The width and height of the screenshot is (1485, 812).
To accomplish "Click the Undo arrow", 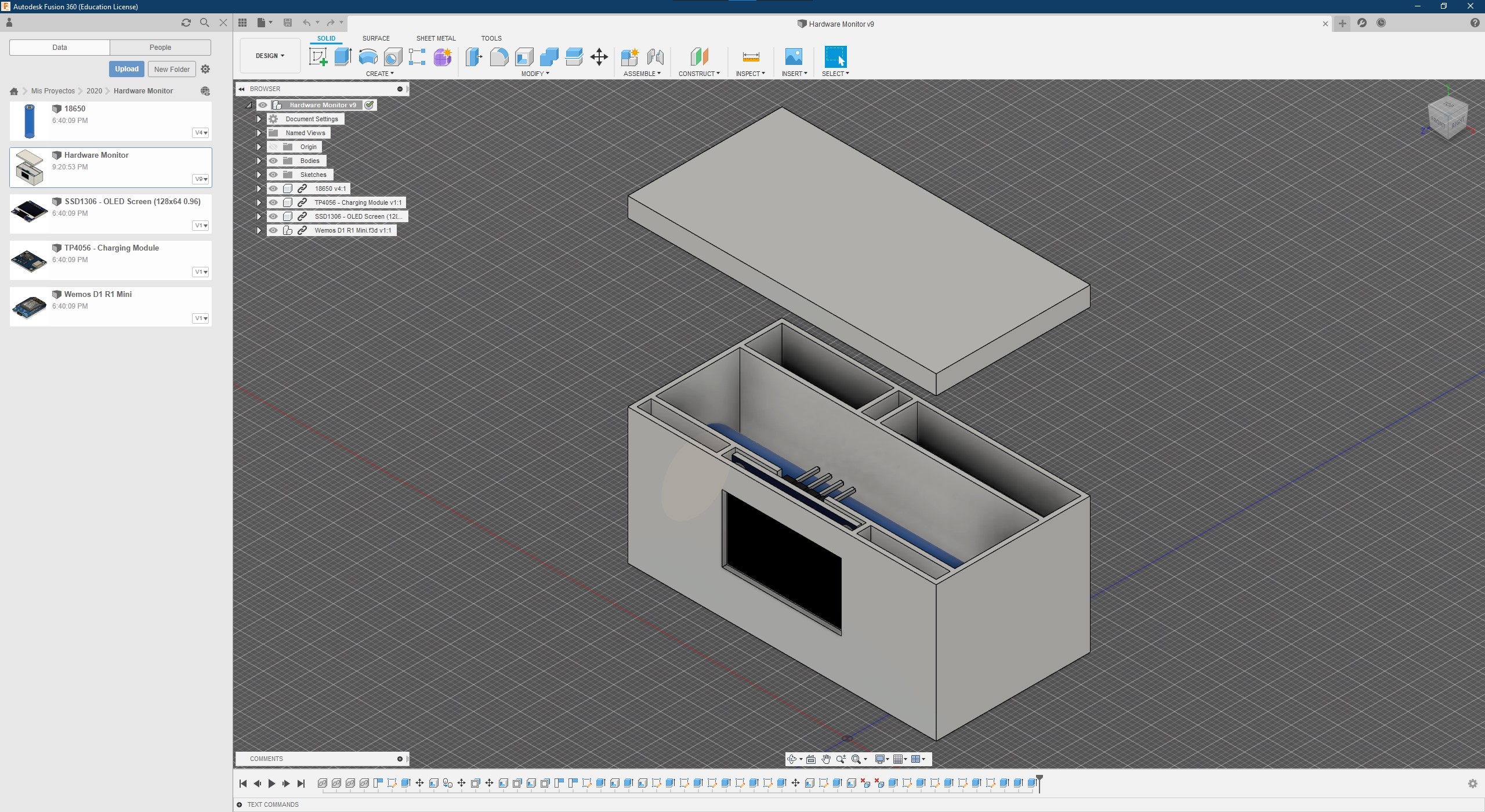I will pyautogui.click(x=307, y=23).
